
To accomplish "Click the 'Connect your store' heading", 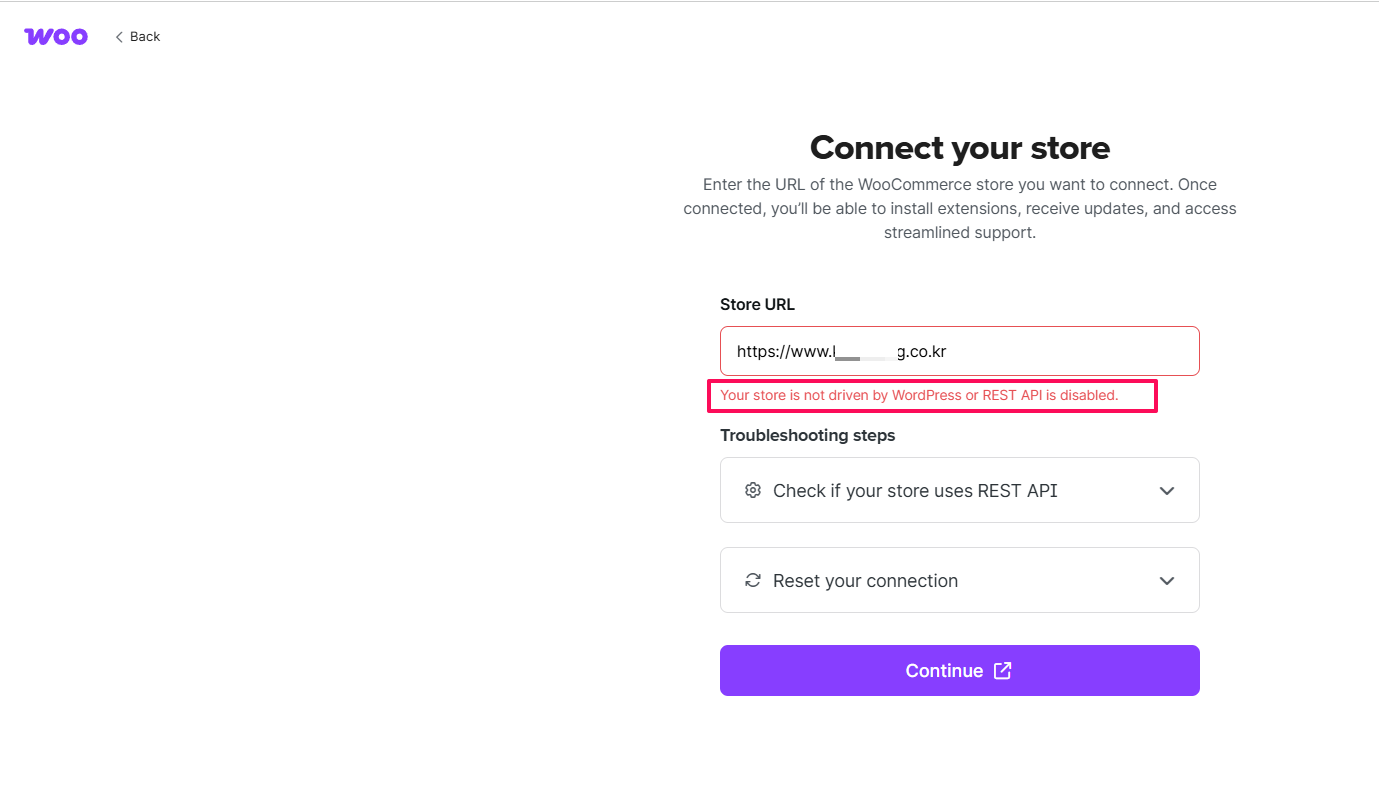I will tap(959, 148).
